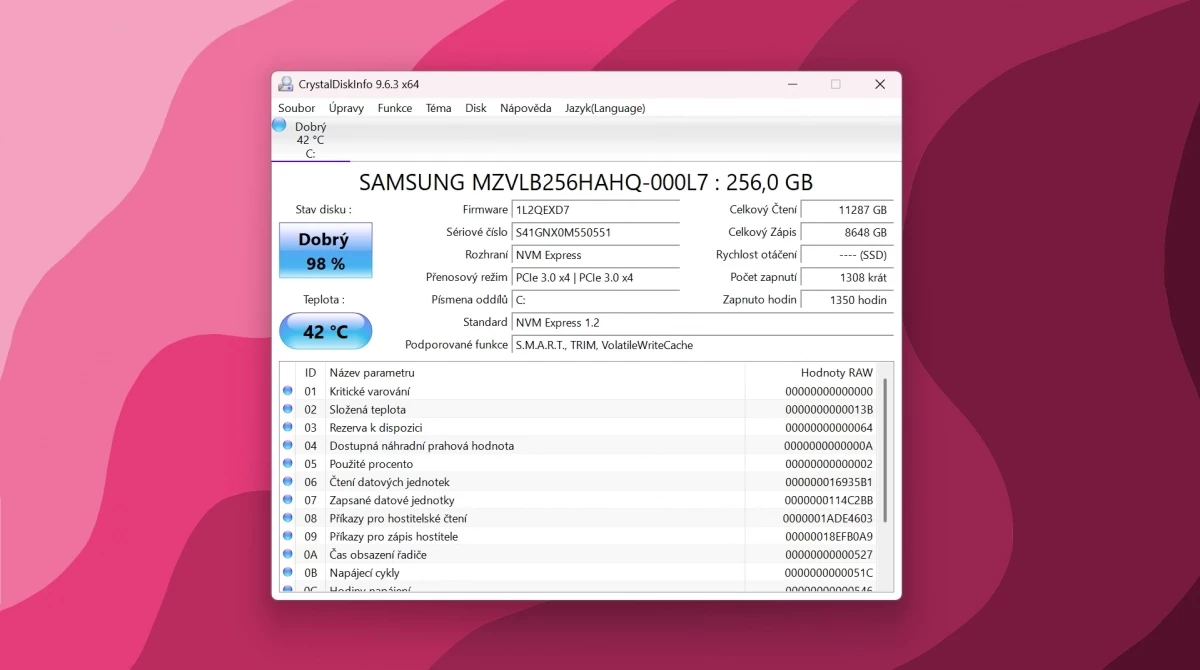Select the C: disk tab showing 42 °C
The width and height of the screenshot is (1200, 670).
[x=310, y=139]
